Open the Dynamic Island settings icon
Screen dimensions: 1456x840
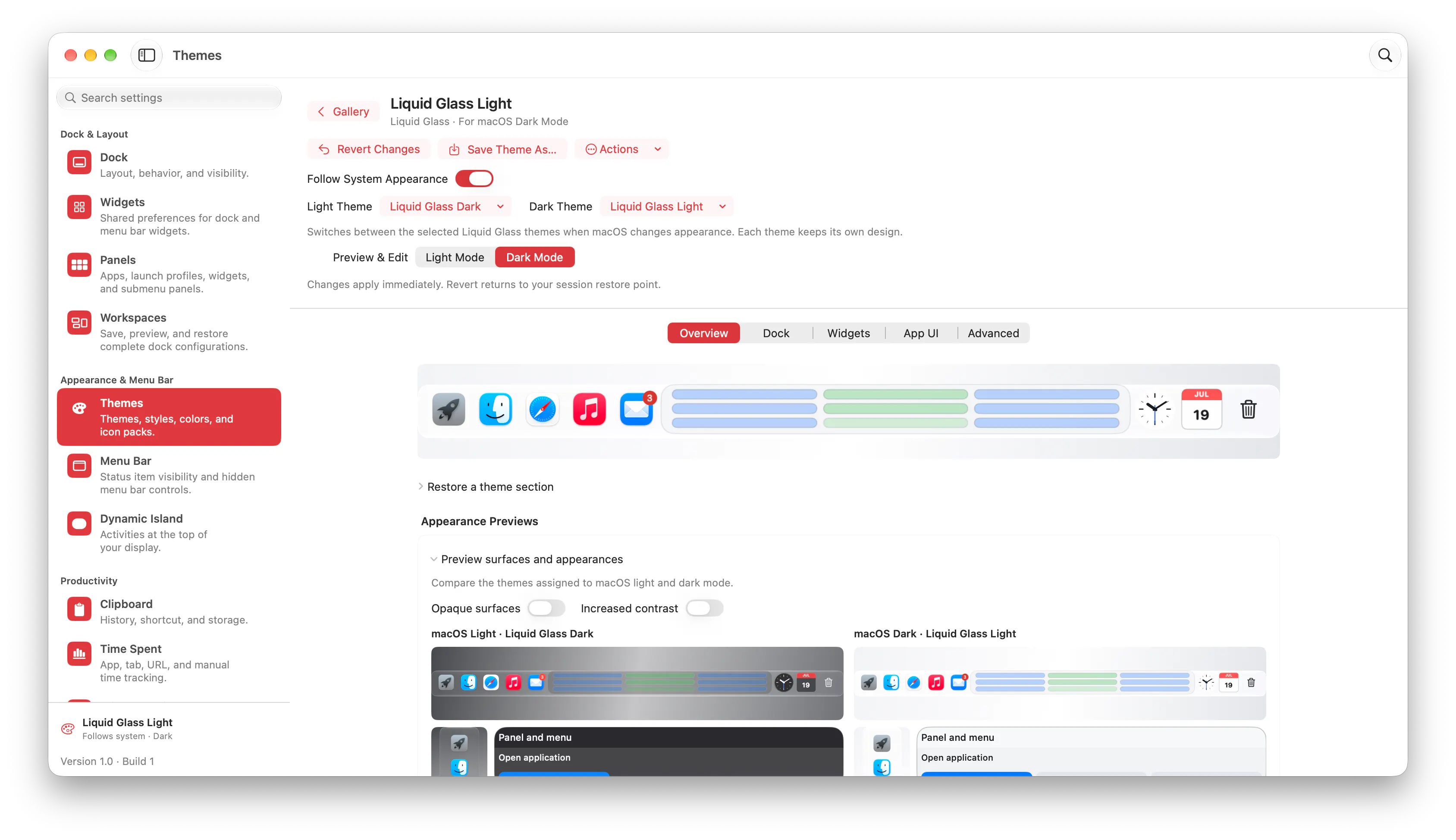(79, 523)
